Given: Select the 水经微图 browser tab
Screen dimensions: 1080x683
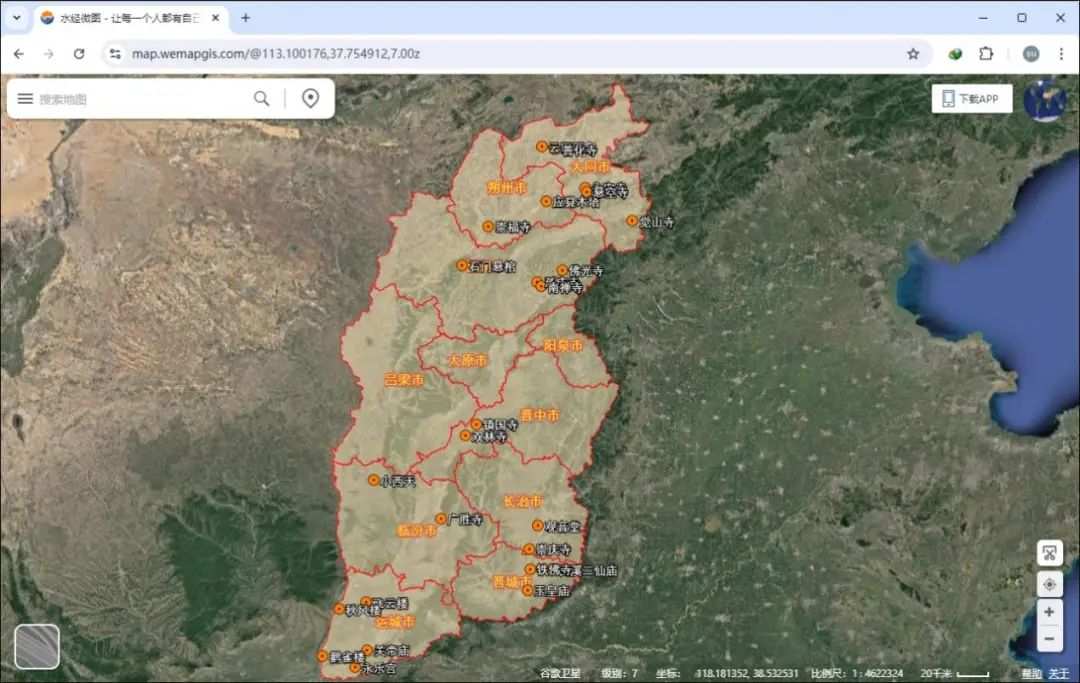Looking at the screenshot, I should [131, 18].
